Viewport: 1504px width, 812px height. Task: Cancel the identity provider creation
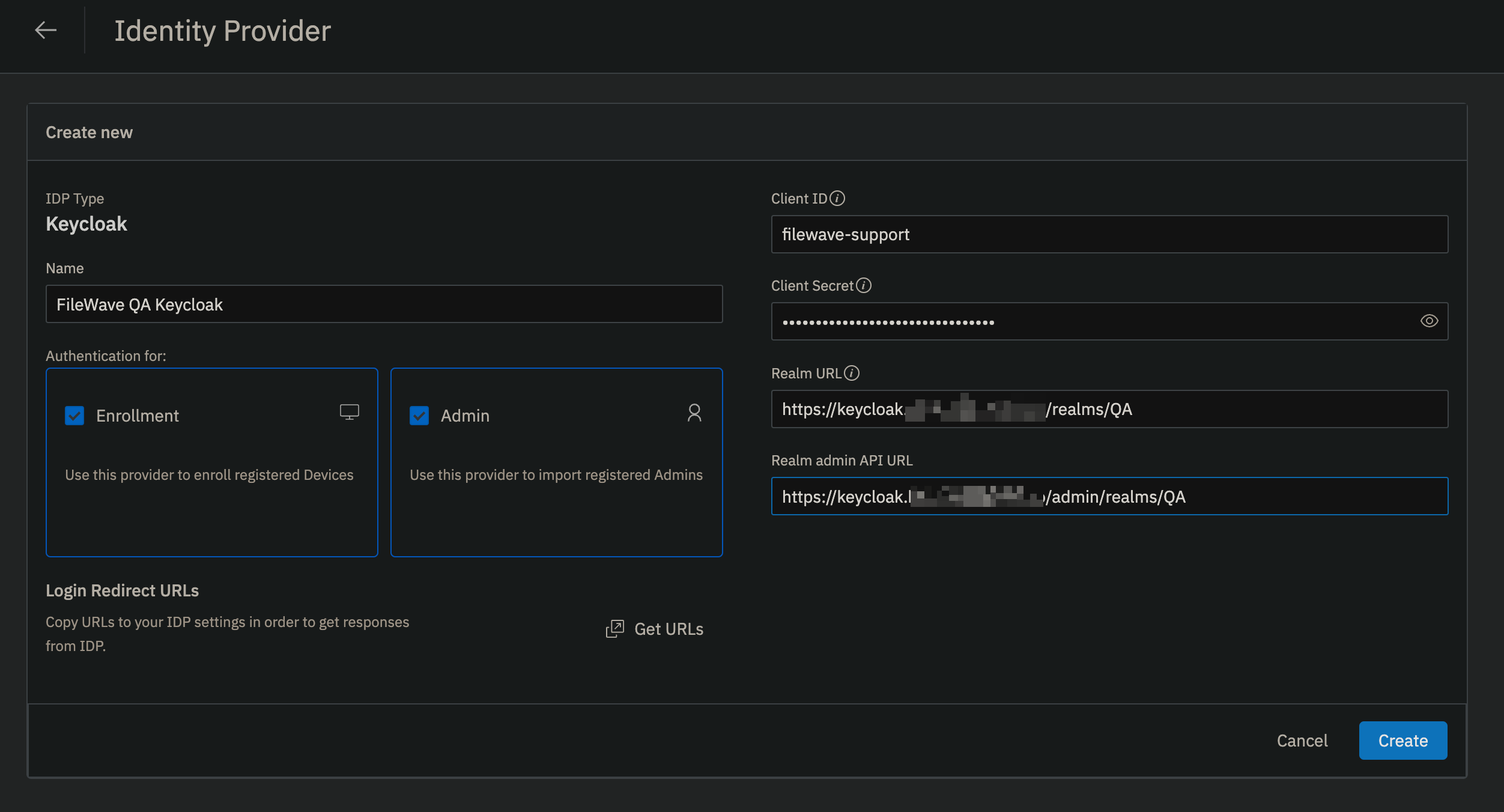pos(1302,741)
